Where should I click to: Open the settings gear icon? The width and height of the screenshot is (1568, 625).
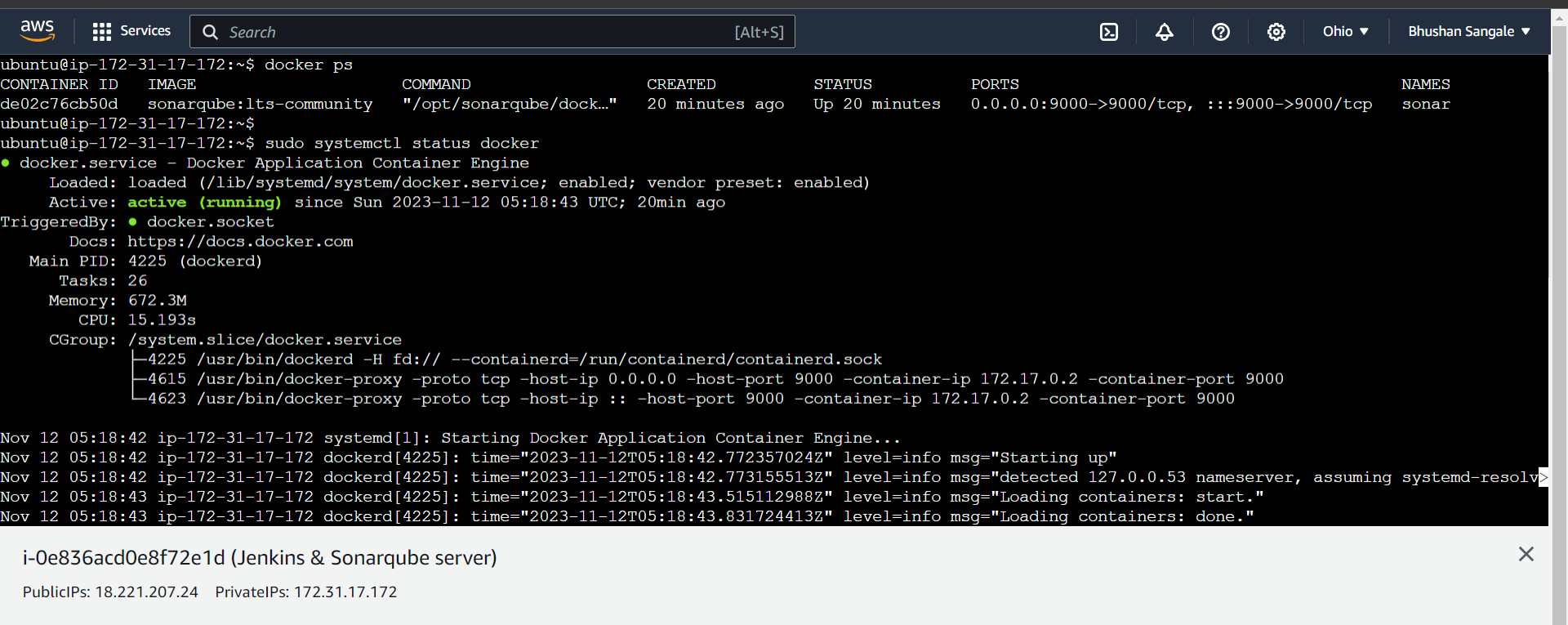[x=1276, y=32]
